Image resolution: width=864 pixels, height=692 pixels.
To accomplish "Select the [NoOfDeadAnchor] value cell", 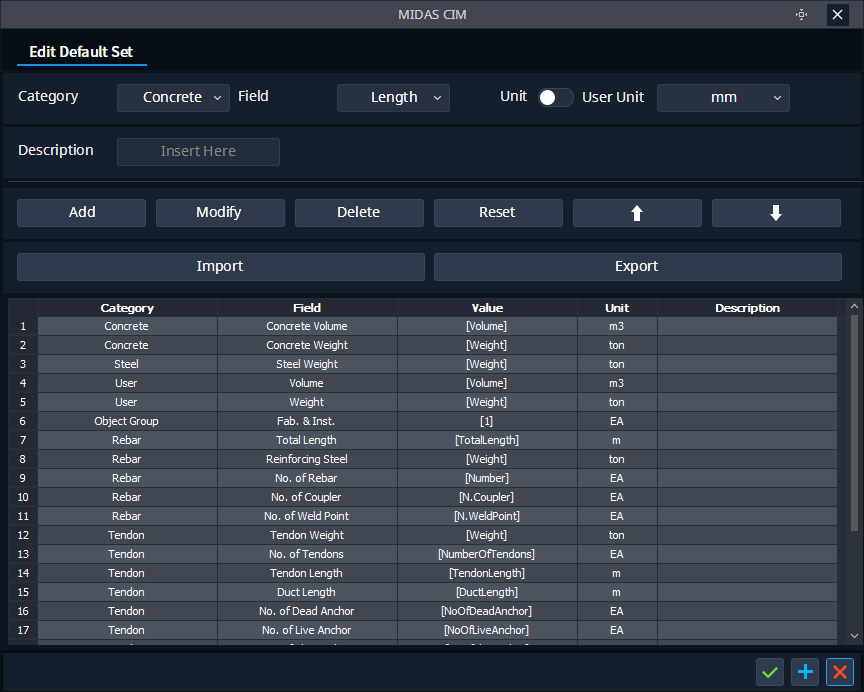I will pos(487,612).
